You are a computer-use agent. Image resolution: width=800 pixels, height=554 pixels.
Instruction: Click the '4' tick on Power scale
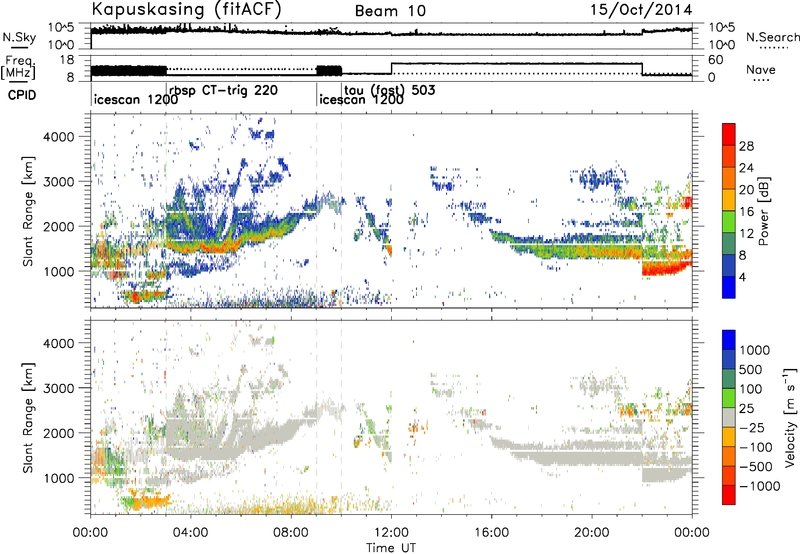tap(742, 277)
